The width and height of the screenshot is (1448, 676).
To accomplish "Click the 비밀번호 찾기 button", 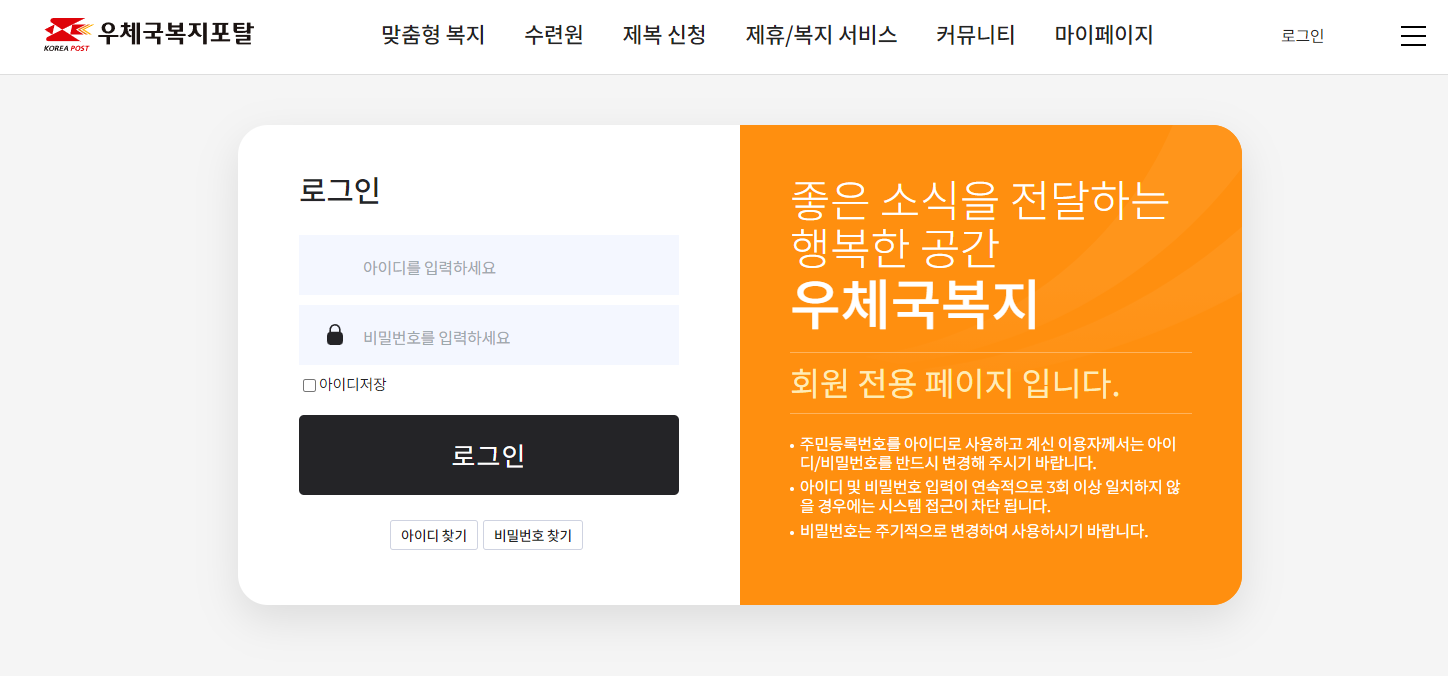I will tap(533, 535).
